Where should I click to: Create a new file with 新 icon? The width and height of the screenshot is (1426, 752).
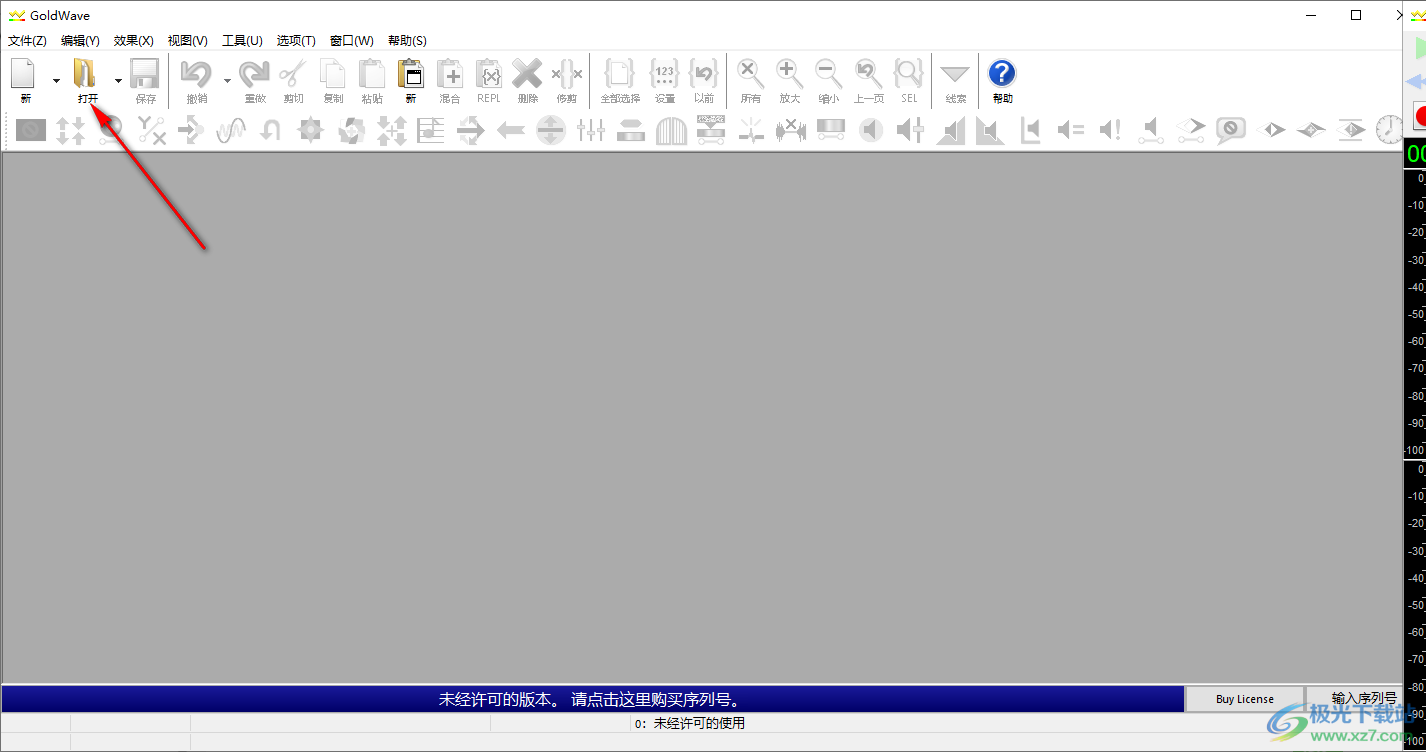coord(24,74)
